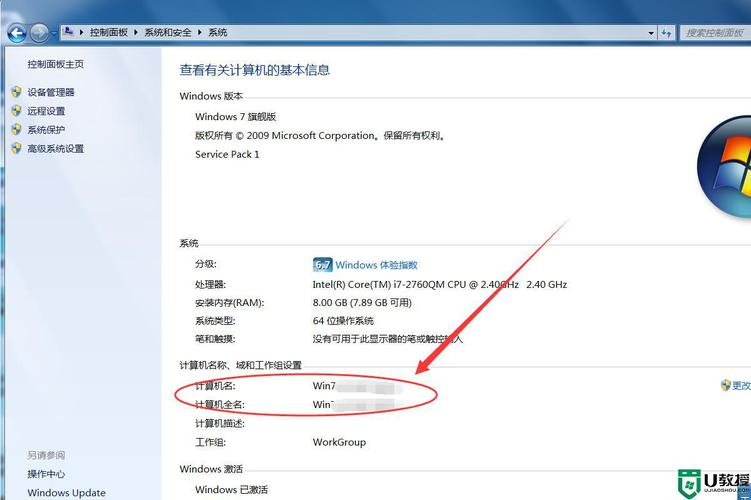
Task: Focus the 搜索控制面板 search field
Action: 715,33
